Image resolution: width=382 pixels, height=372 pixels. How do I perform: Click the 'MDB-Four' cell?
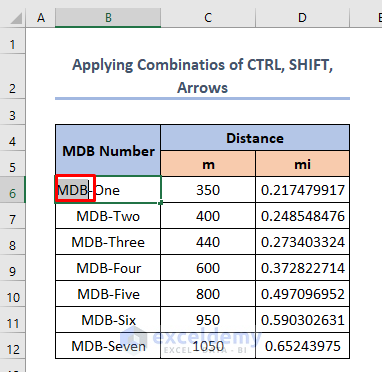[108, 268]
